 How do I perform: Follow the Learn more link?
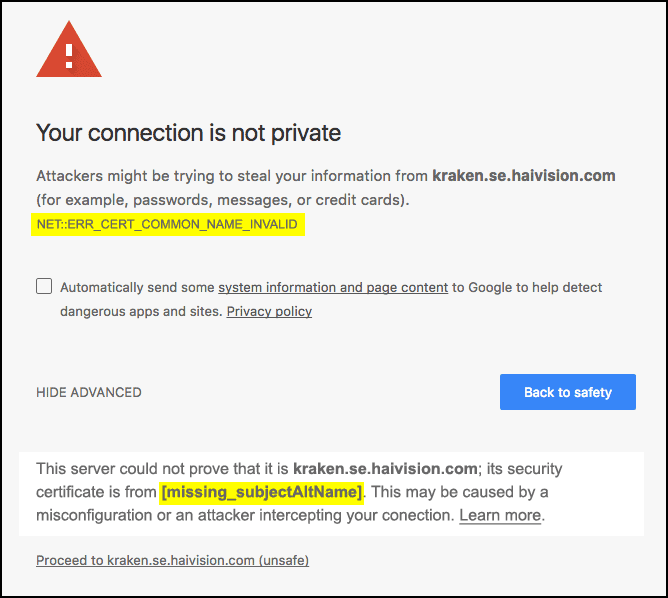click(500, 516)
